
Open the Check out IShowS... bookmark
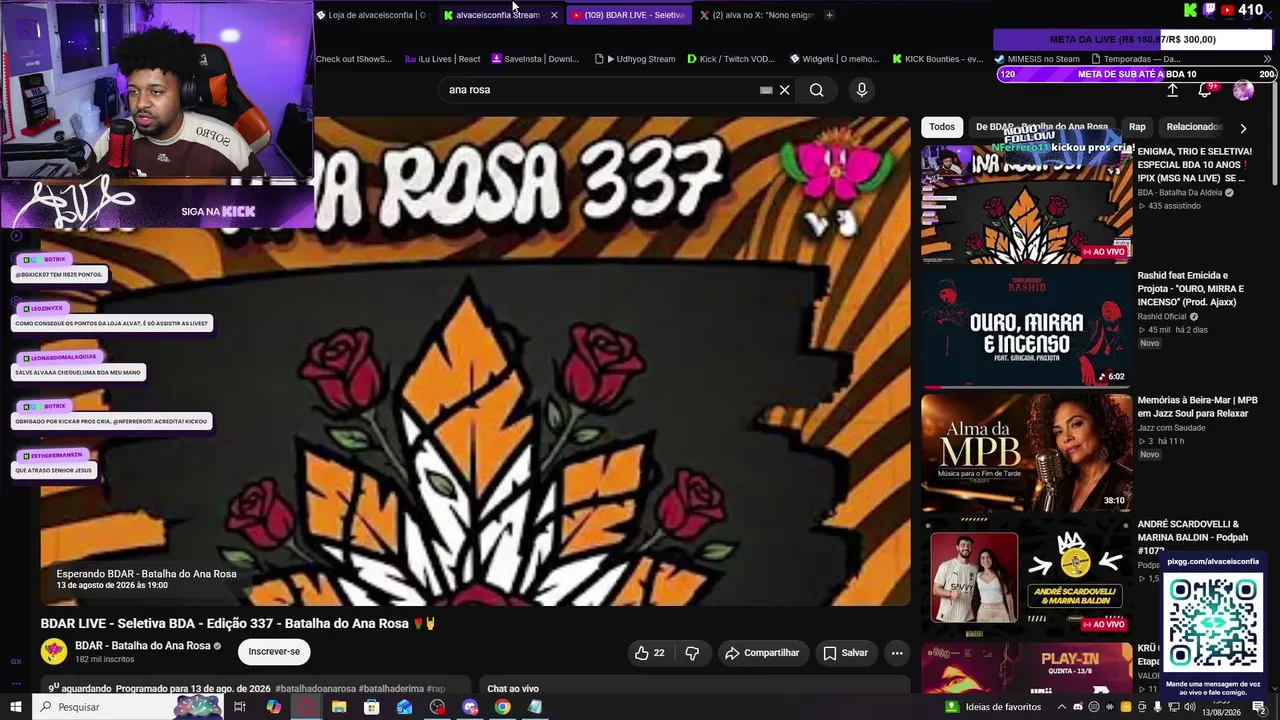click(354, 59)
